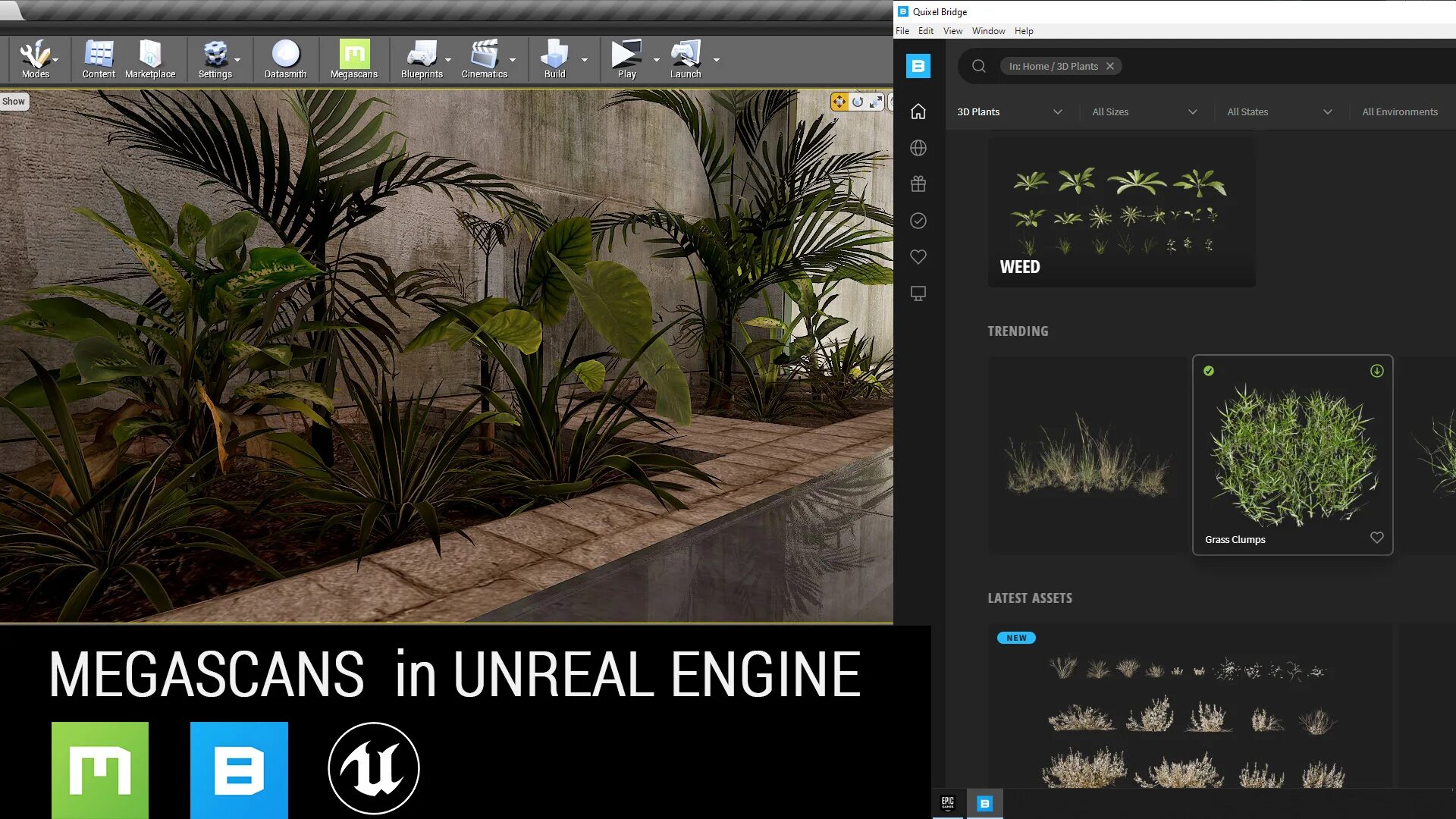Open the Window menu in Bridge
Viewport: 1456px width, 819px height.
point(988,31)
